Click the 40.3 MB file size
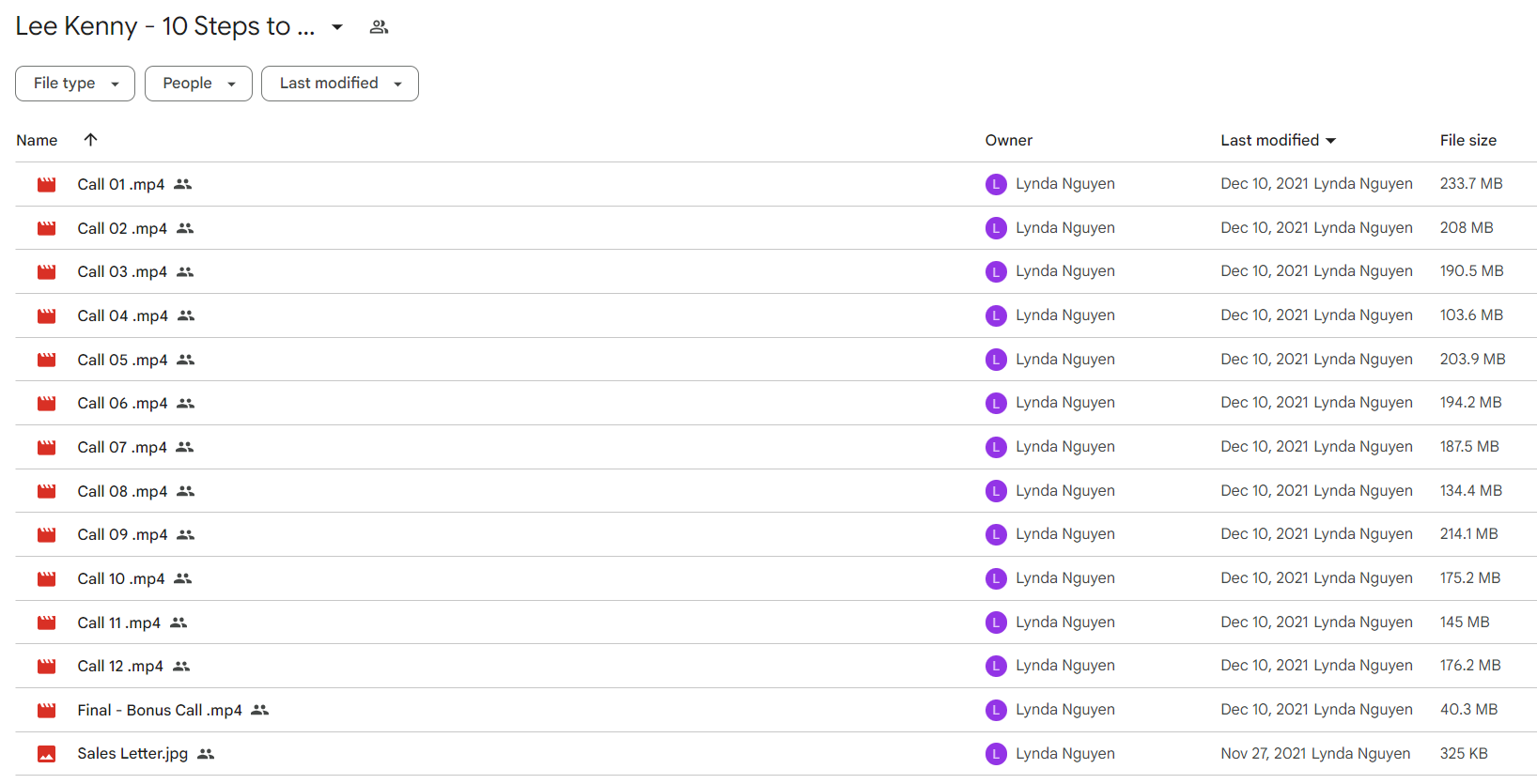Screen dimensions: 1537x784 click(x=1468, y=710)
